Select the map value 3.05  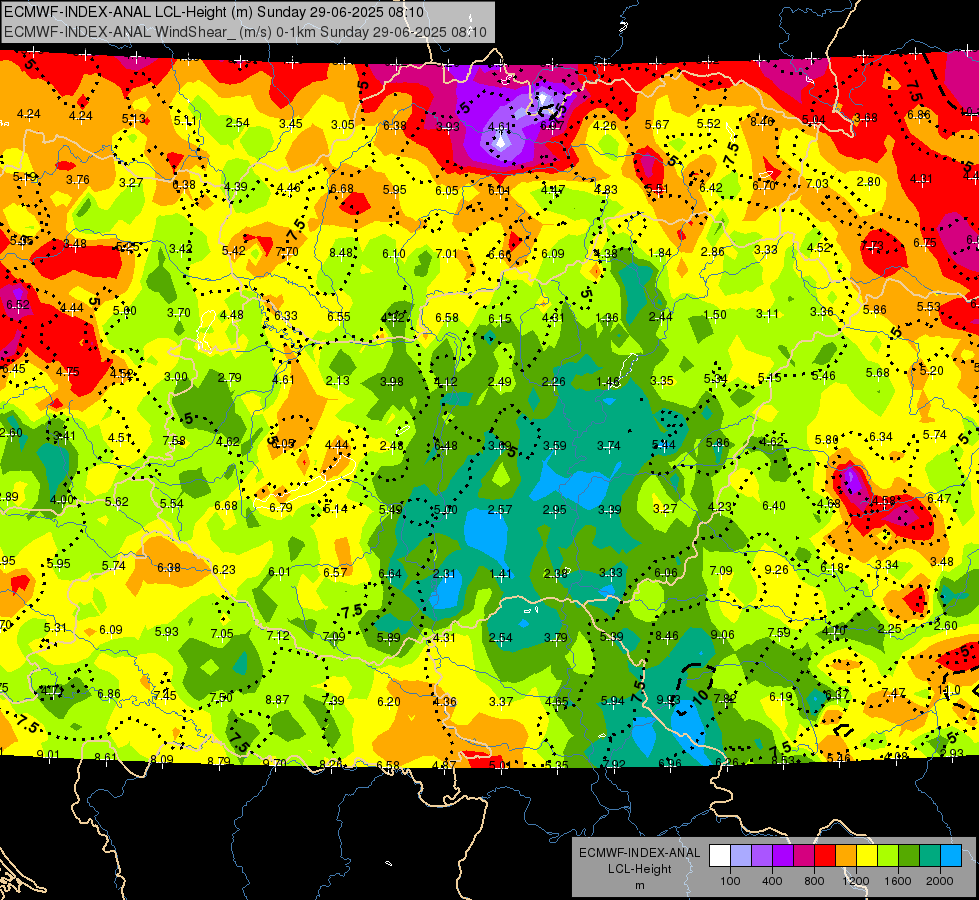tap(343, 124)
